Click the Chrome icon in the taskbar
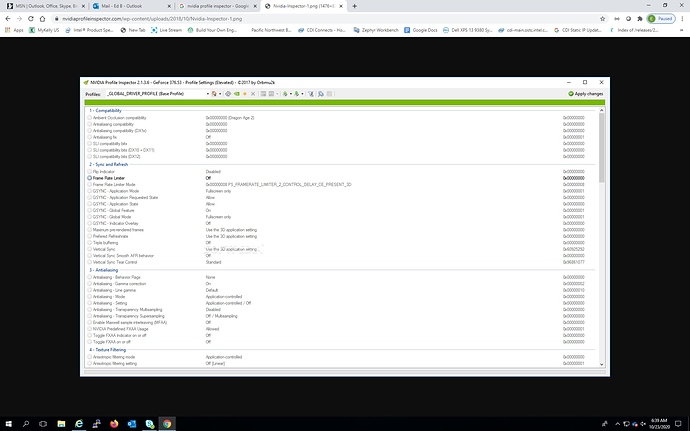Image resolution: width=690 pixels, height=431 pixels. (167, 424)
